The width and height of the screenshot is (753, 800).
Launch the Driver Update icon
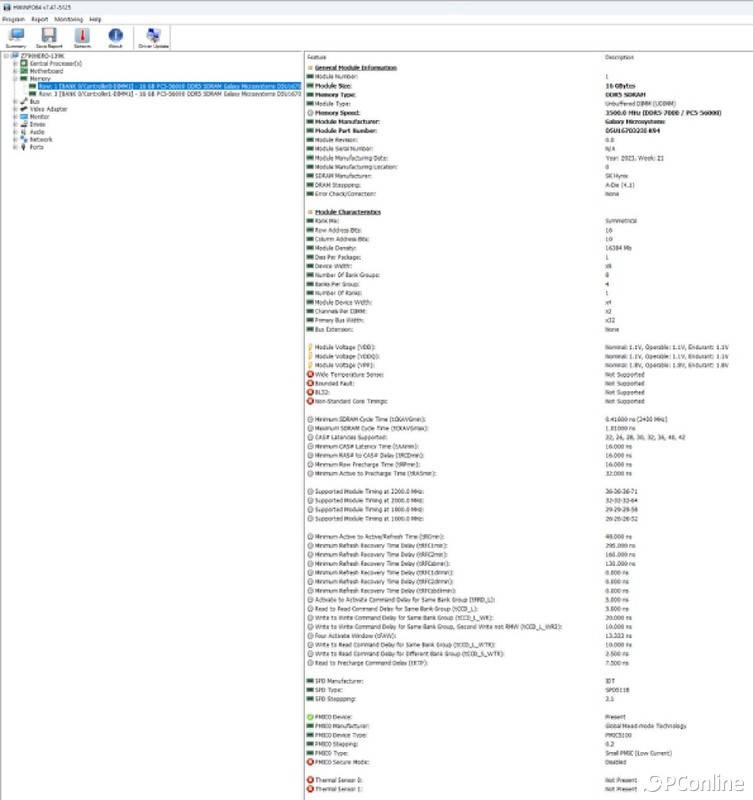(x=153, y=38)
